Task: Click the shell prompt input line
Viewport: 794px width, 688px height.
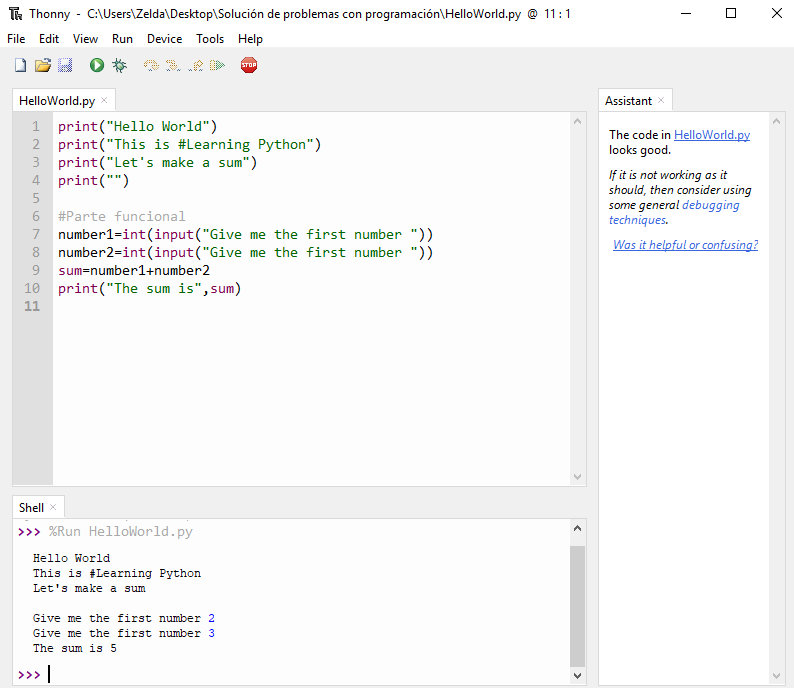Action: coord(300,675)
